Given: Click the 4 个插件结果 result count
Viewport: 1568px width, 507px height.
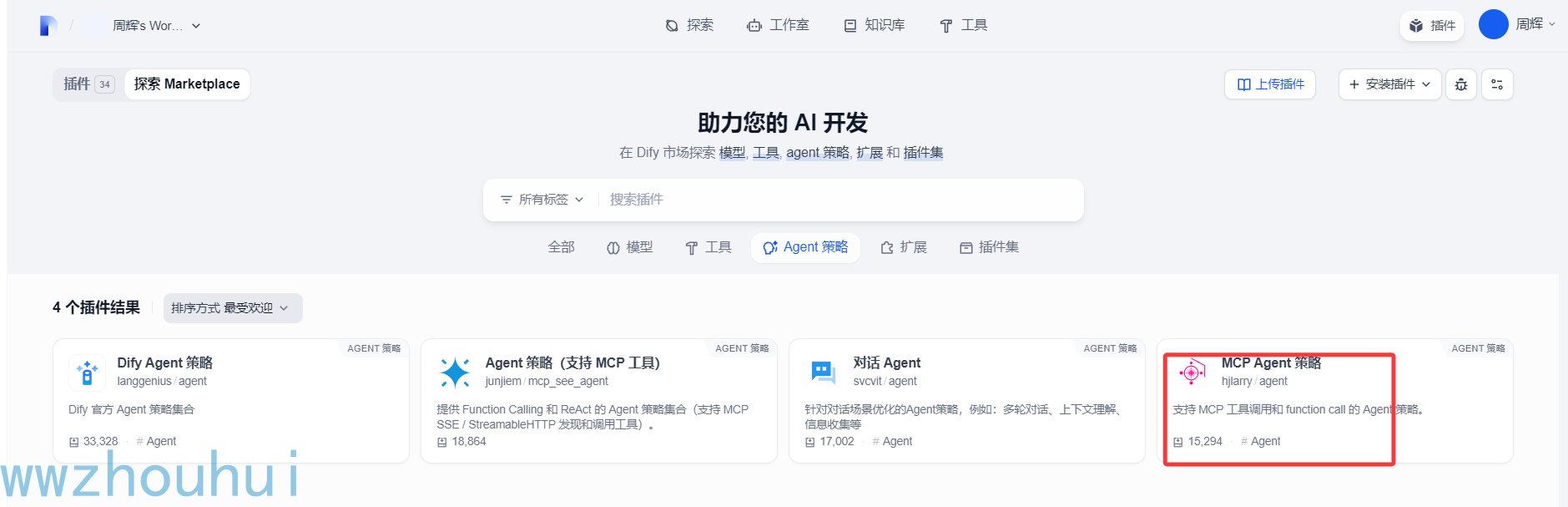Looking at the screenshot, I should (x=96, y=307).
